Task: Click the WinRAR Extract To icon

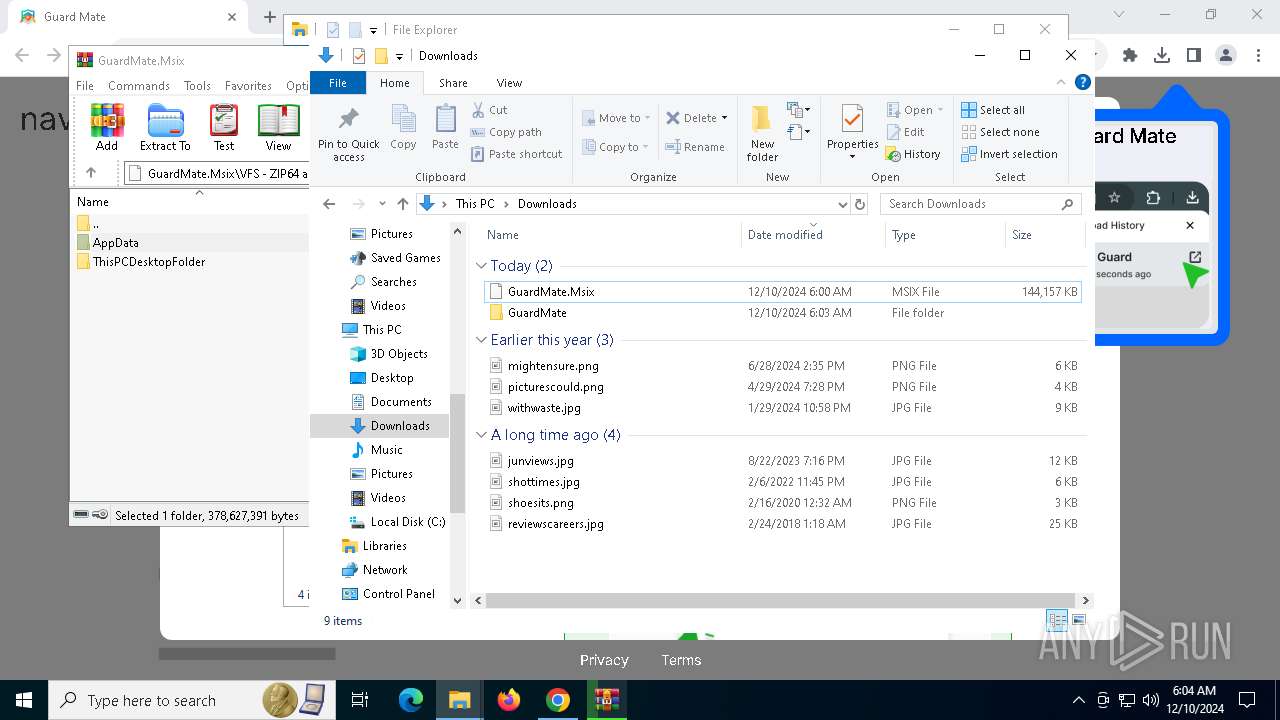Action: (x=165, y=127)
